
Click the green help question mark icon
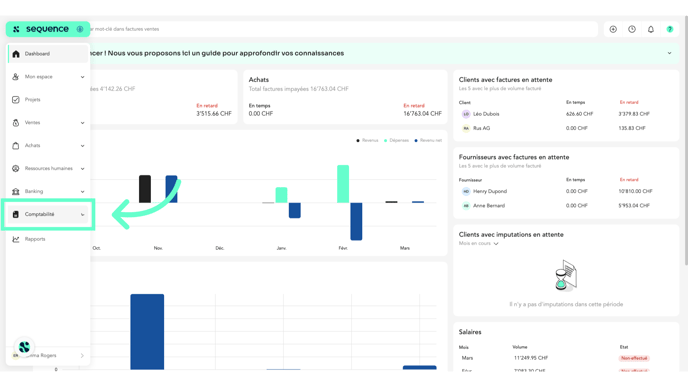coord(670,29)
